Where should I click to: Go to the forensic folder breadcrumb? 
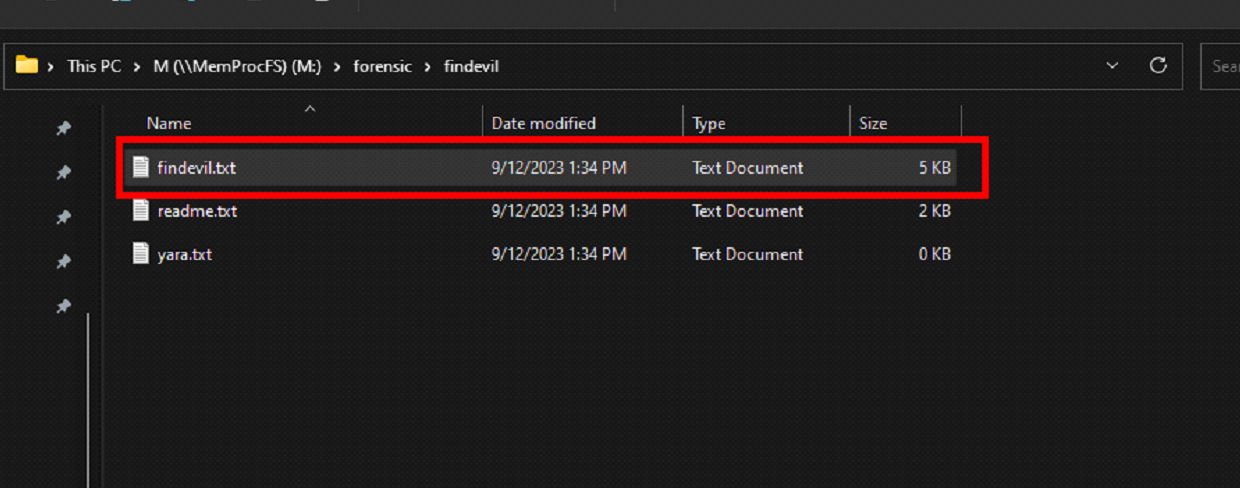383,67
